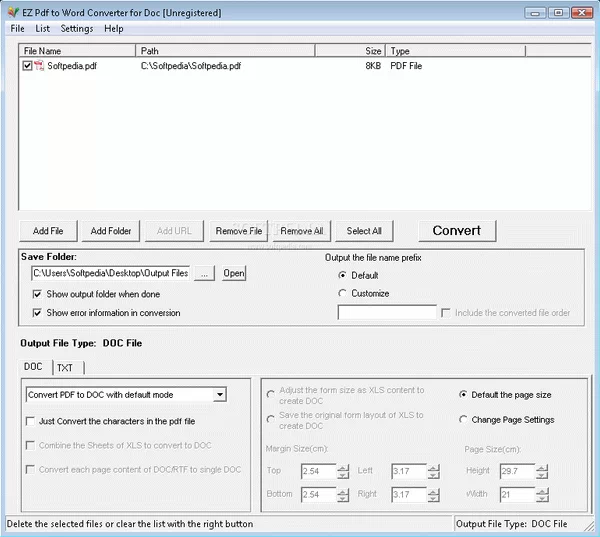Click the save folder path field
Viewport: 600px width, 537px height.
click(x=109, y=273)
